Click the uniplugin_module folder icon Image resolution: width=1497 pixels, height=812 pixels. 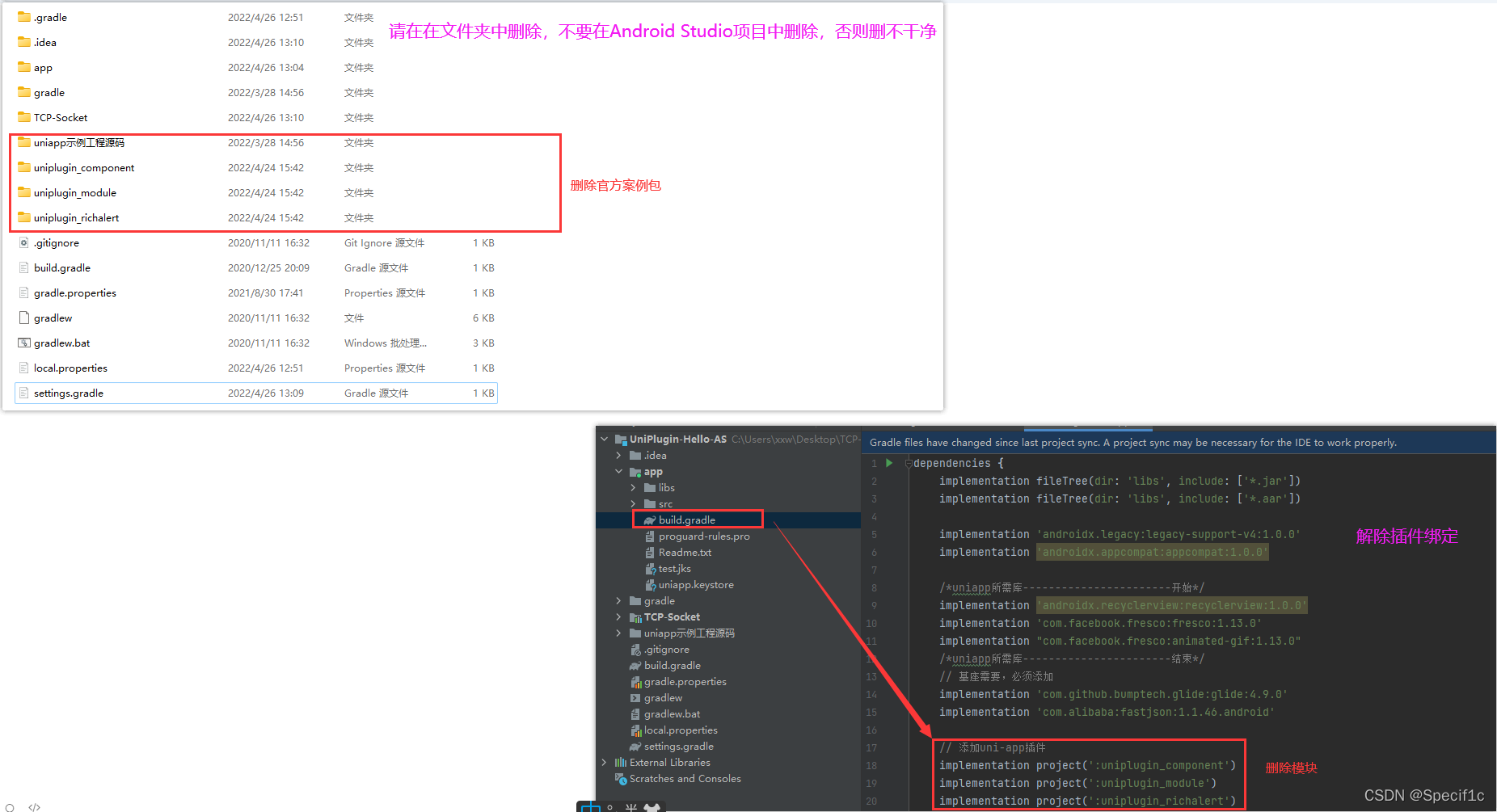pyautogui.click(x=24, y=192)
